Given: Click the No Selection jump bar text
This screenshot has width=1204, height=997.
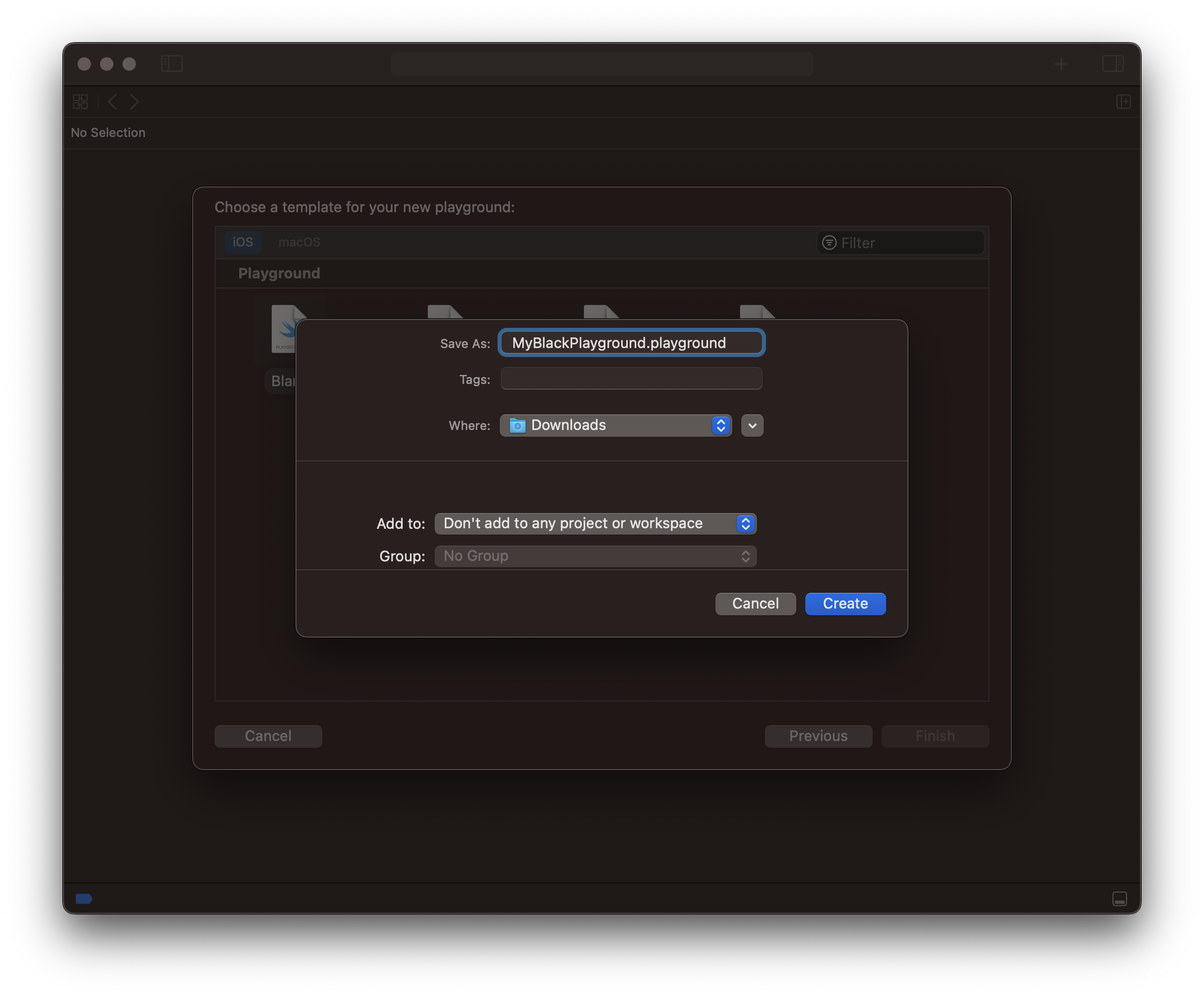Looking at the screenshot, I should pyautogui.click(x=108, y=133).
